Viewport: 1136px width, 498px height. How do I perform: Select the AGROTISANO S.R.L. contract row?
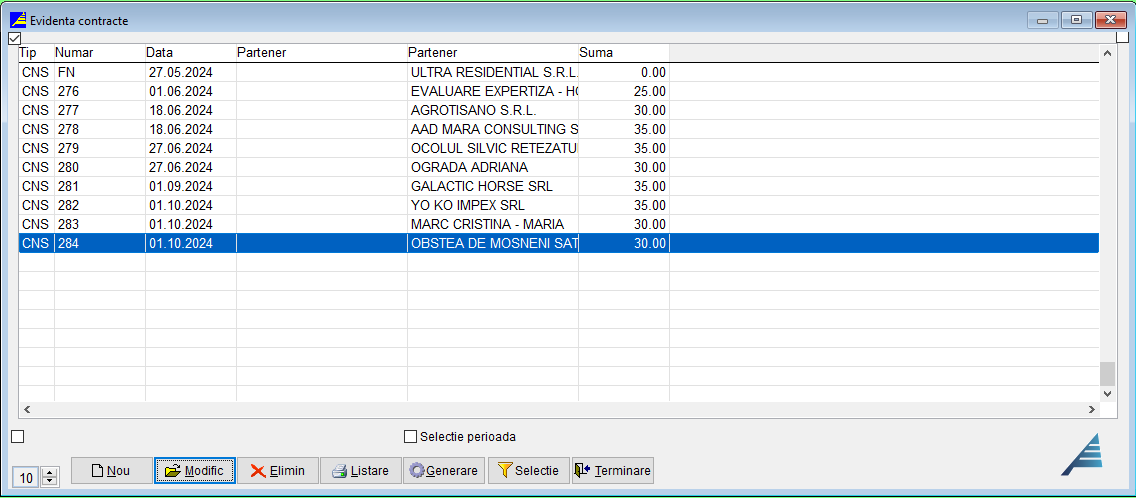coord(473,111)
